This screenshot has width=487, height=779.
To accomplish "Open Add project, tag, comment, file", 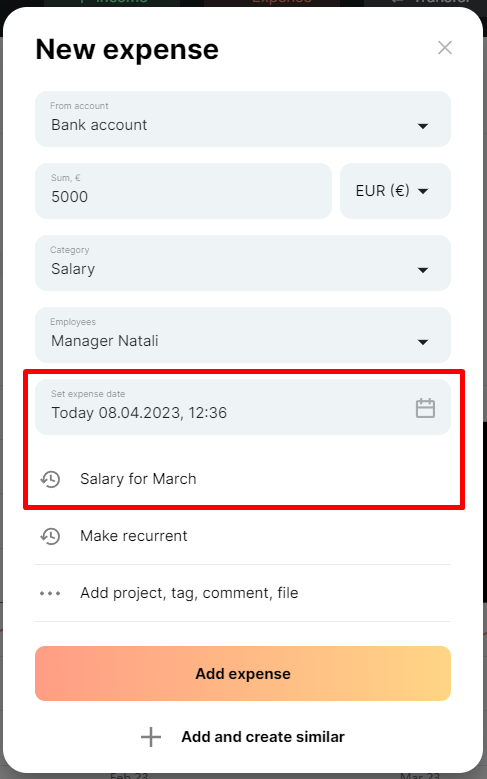I will click(189, 593).
